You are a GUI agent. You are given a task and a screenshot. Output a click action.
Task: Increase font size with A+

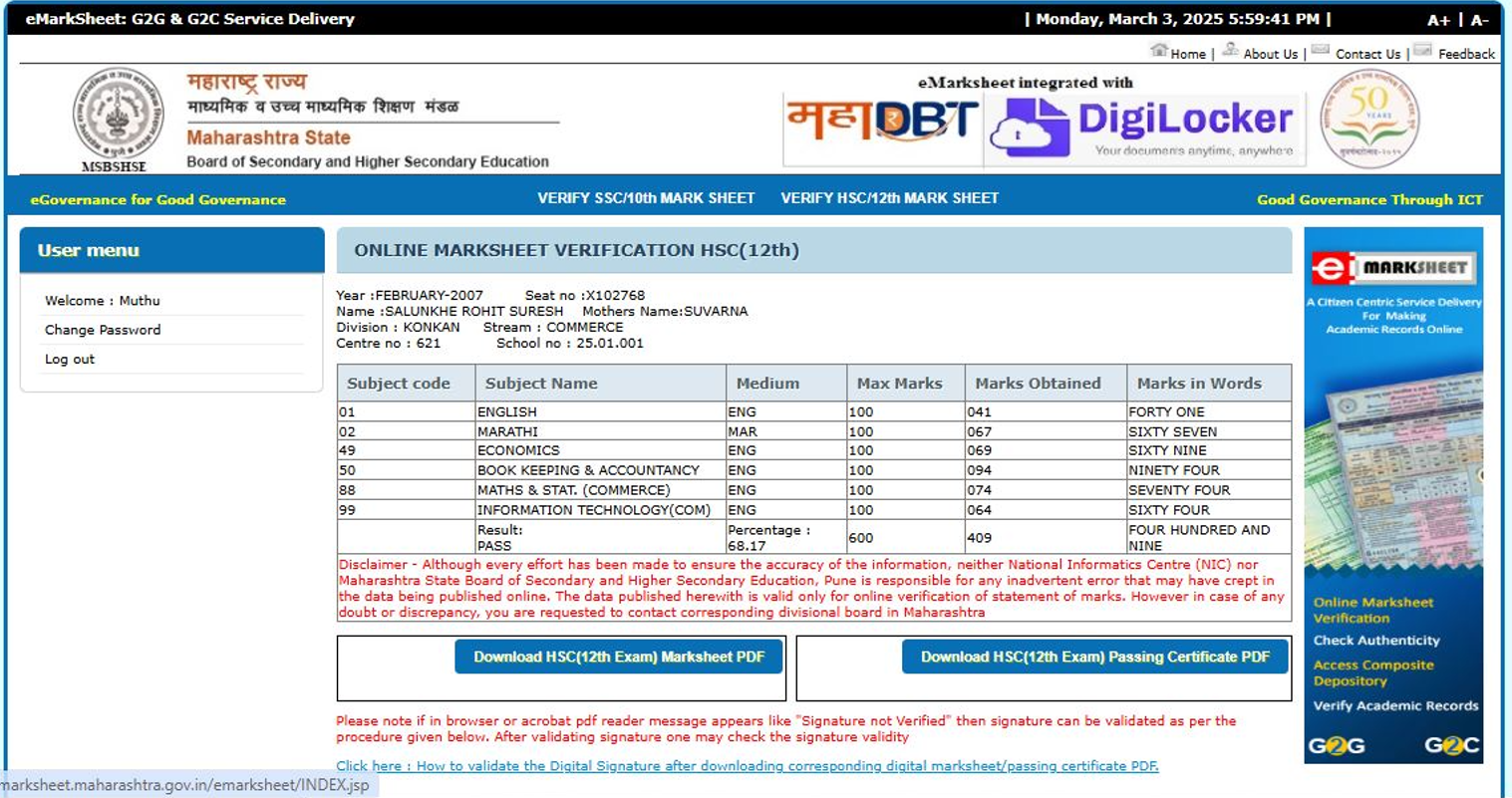click(1438, 20)
